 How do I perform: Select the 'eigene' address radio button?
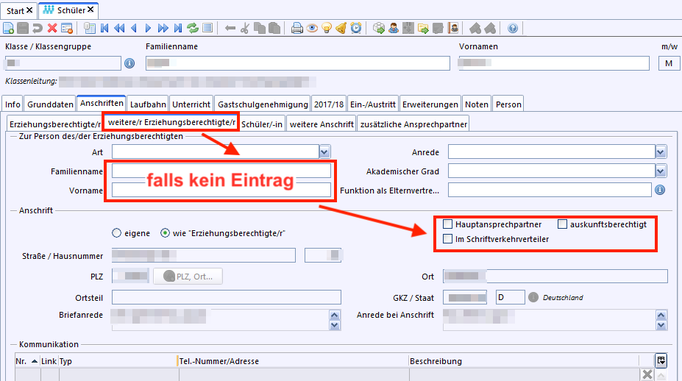[117, 233]
